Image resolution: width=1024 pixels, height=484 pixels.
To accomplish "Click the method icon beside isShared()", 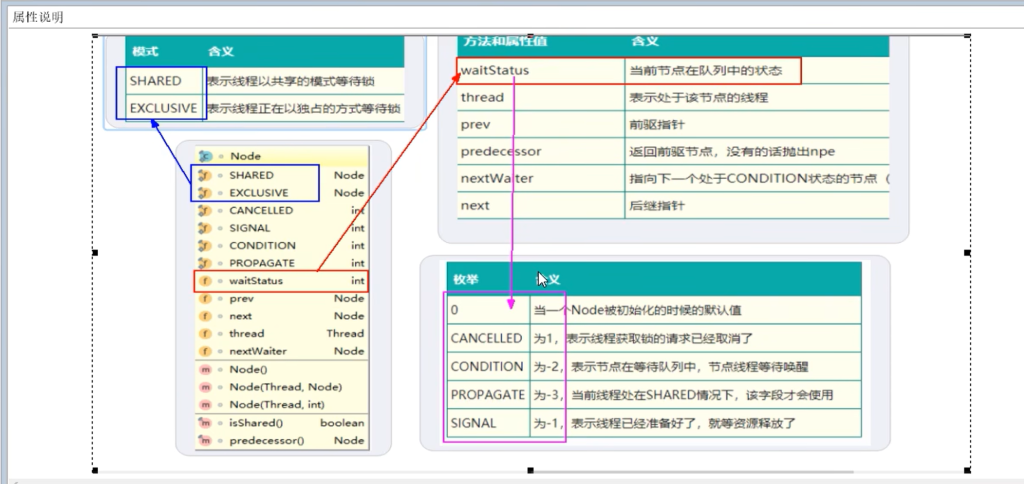I will (x=204, y=423).
